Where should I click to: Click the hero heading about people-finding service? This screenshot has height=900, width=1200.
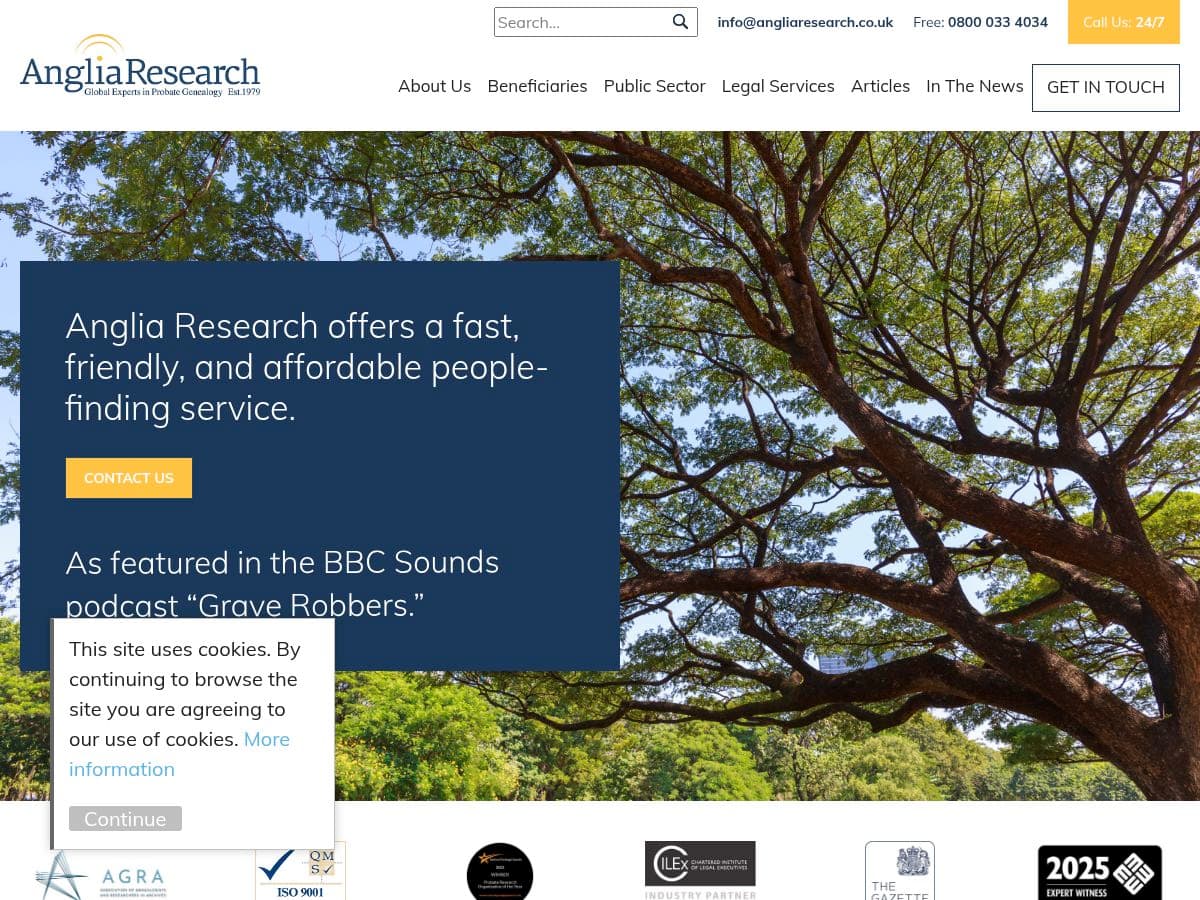click(x=306, y=367)
